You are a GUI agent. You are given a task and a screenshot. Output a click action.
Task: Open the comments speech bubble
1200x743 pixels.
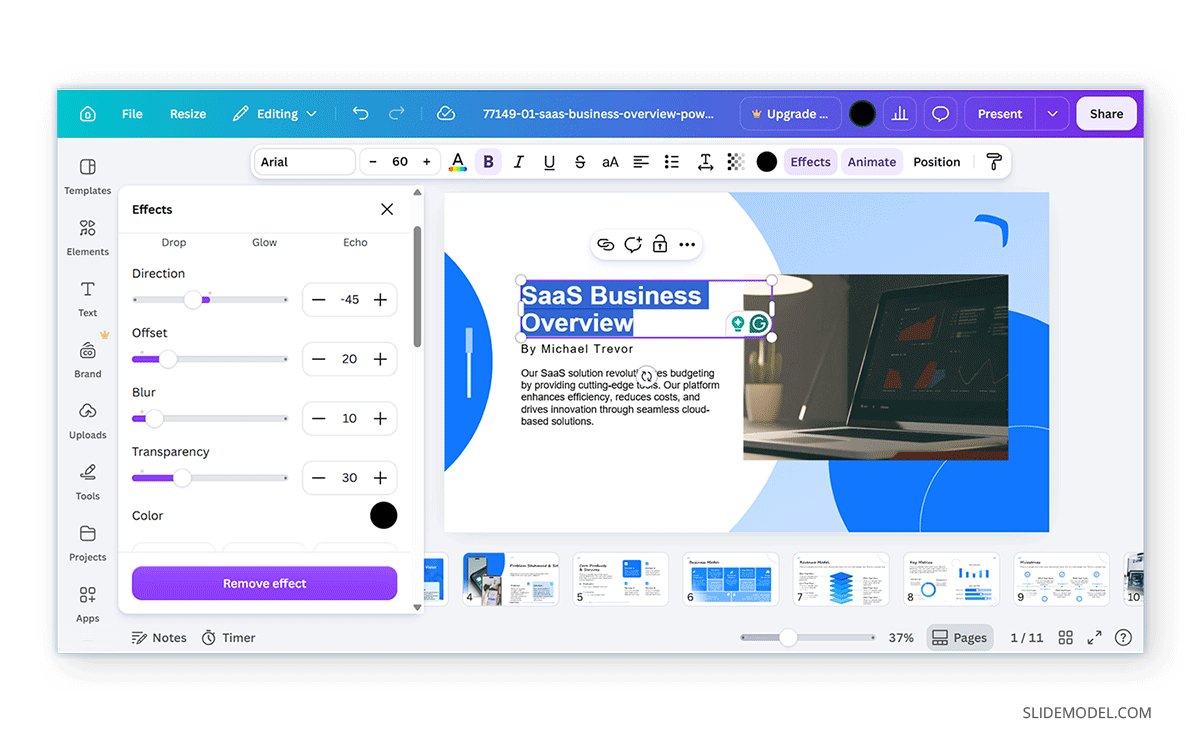pyautogui.click(x=940, y=114)
